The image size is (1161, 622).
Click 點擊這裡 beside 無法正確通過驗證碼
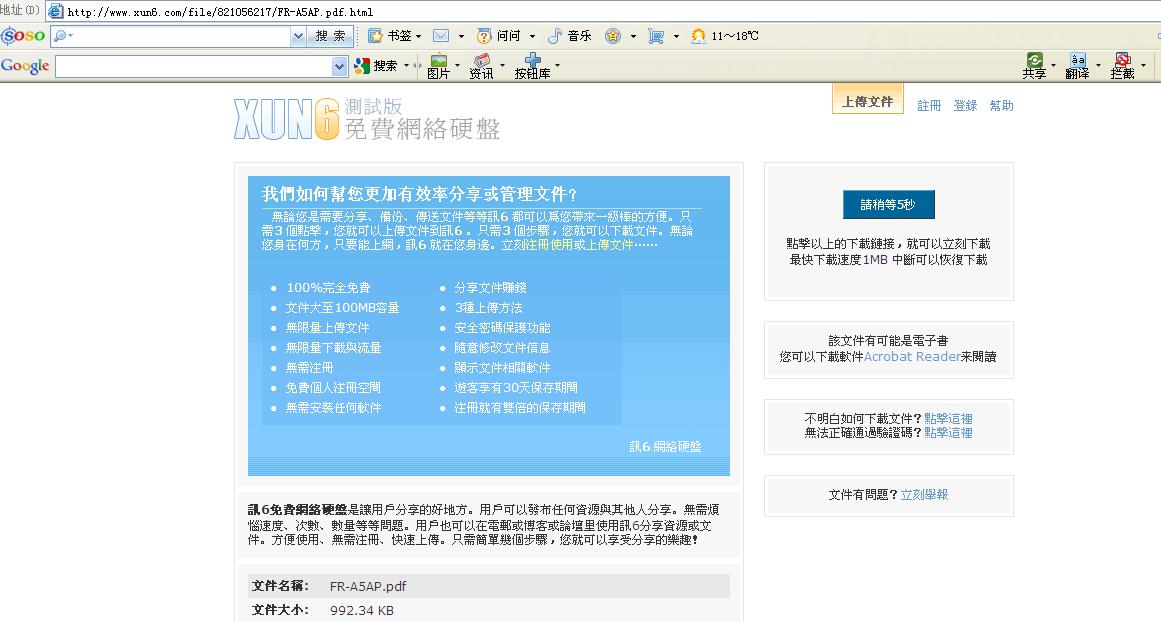coord(948,433)
